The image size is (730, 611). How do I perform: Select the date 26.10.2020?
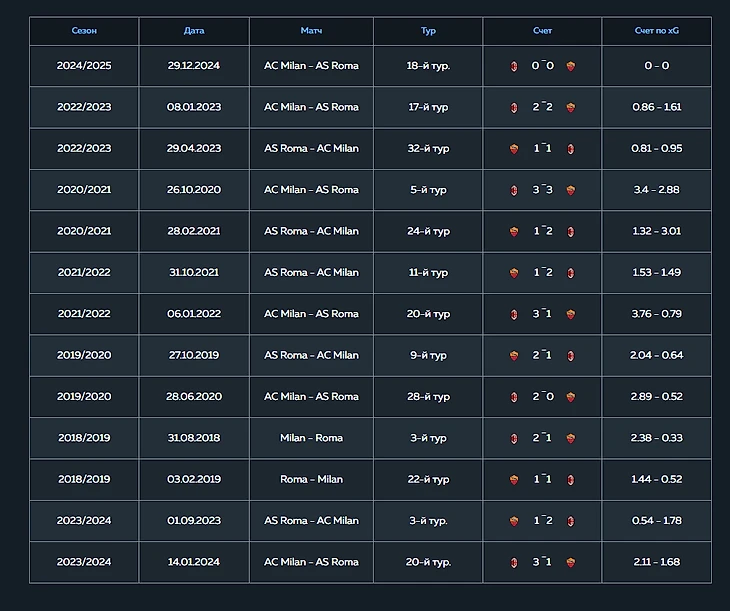(x=194, y=190)
